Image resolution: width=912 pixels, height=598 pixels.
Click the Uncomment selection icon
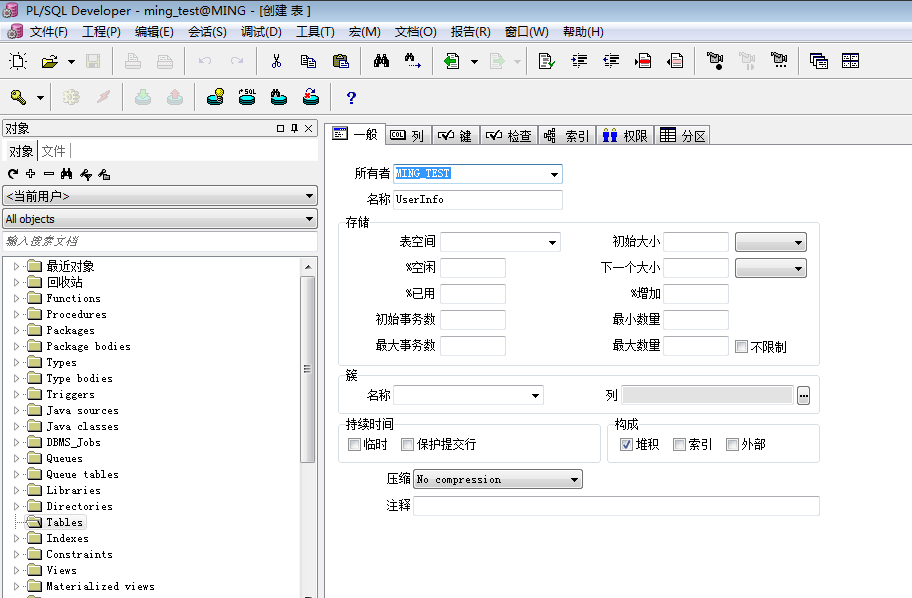point(675,60)
